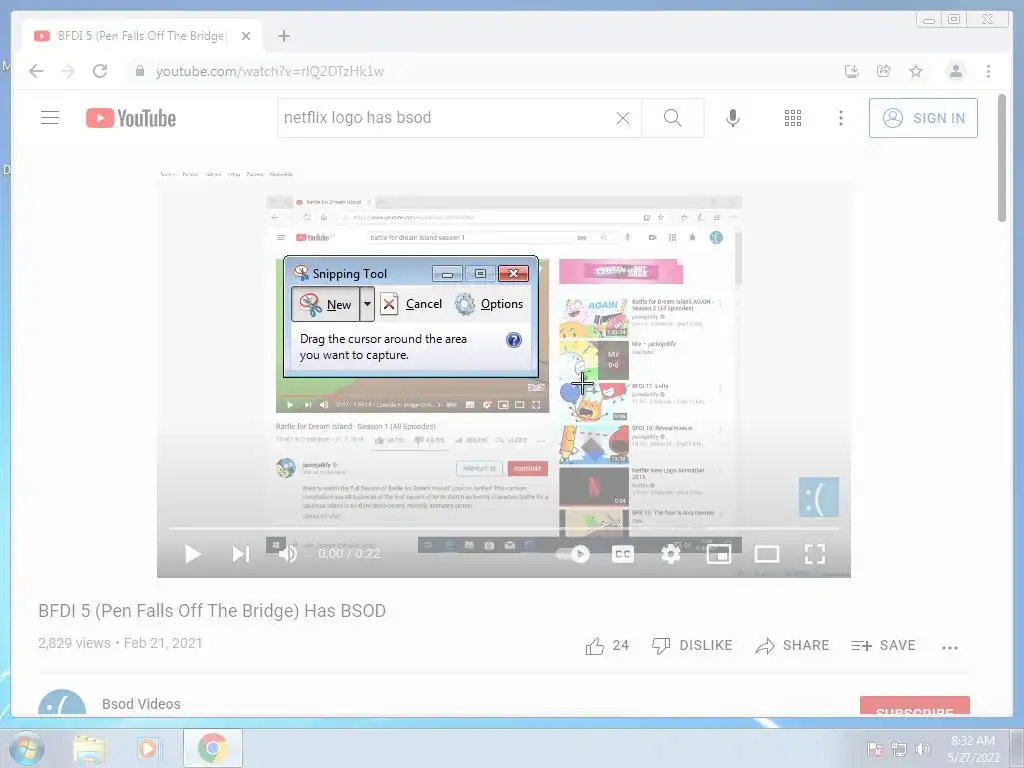The height and width of the screenshot is (768, 1024).
Task: Click the SUBSCRIBE button
Action: 914,706
